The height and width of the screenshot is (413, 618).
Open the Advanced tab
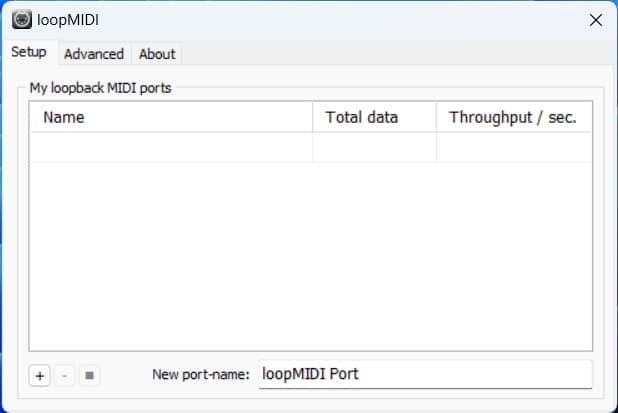coord(94,54)
